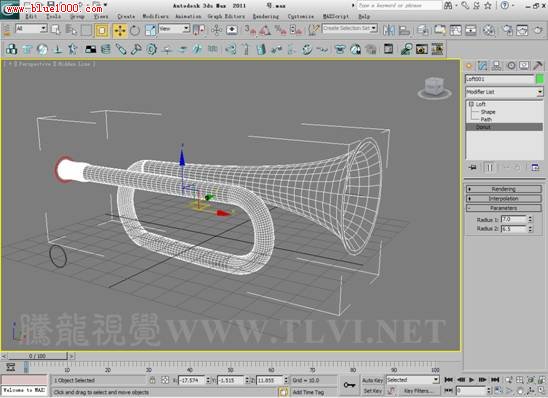
Task: Open the Create panel tab
Action: click(469, 66)
